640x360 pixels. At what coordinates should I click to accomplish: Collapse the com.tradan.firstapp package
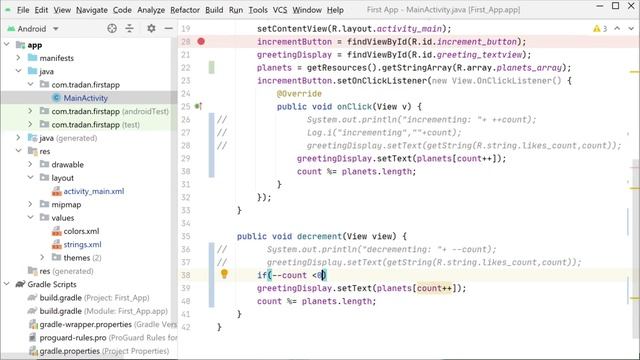point(31,84)
